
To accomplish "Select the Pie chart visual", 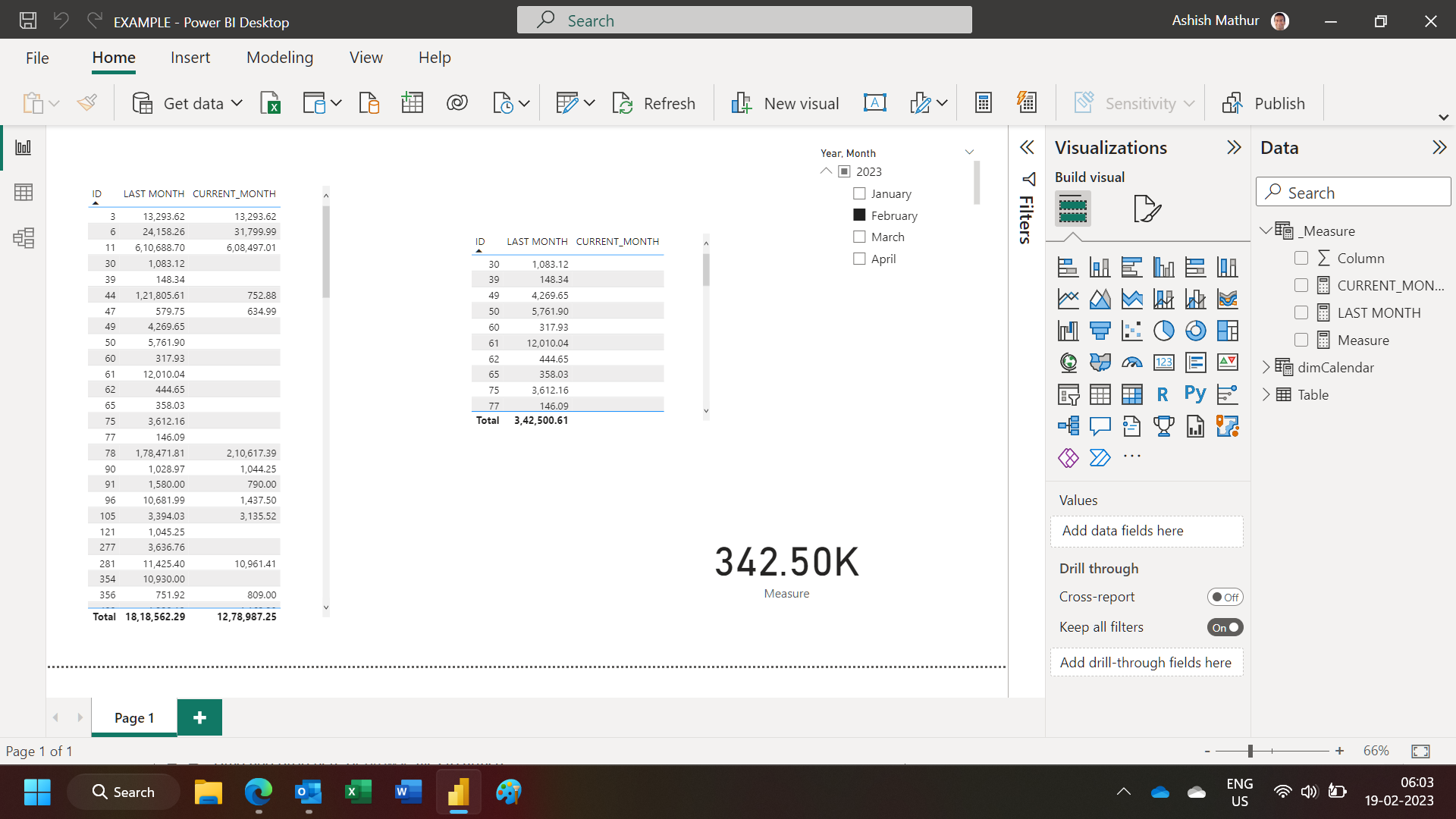I will [1163, 331].
